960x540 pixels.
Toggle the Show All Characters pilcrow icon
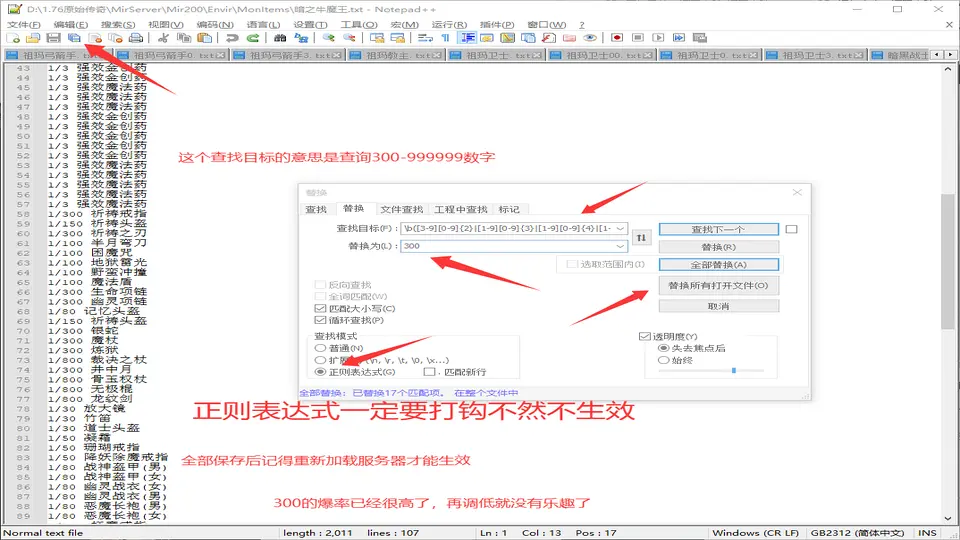click(446, 38)
